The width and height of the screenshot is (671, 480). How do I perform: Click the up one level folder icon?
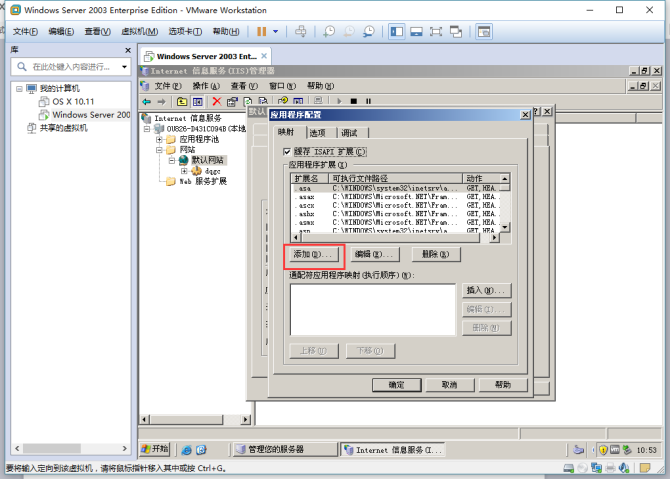pos(182,101)
